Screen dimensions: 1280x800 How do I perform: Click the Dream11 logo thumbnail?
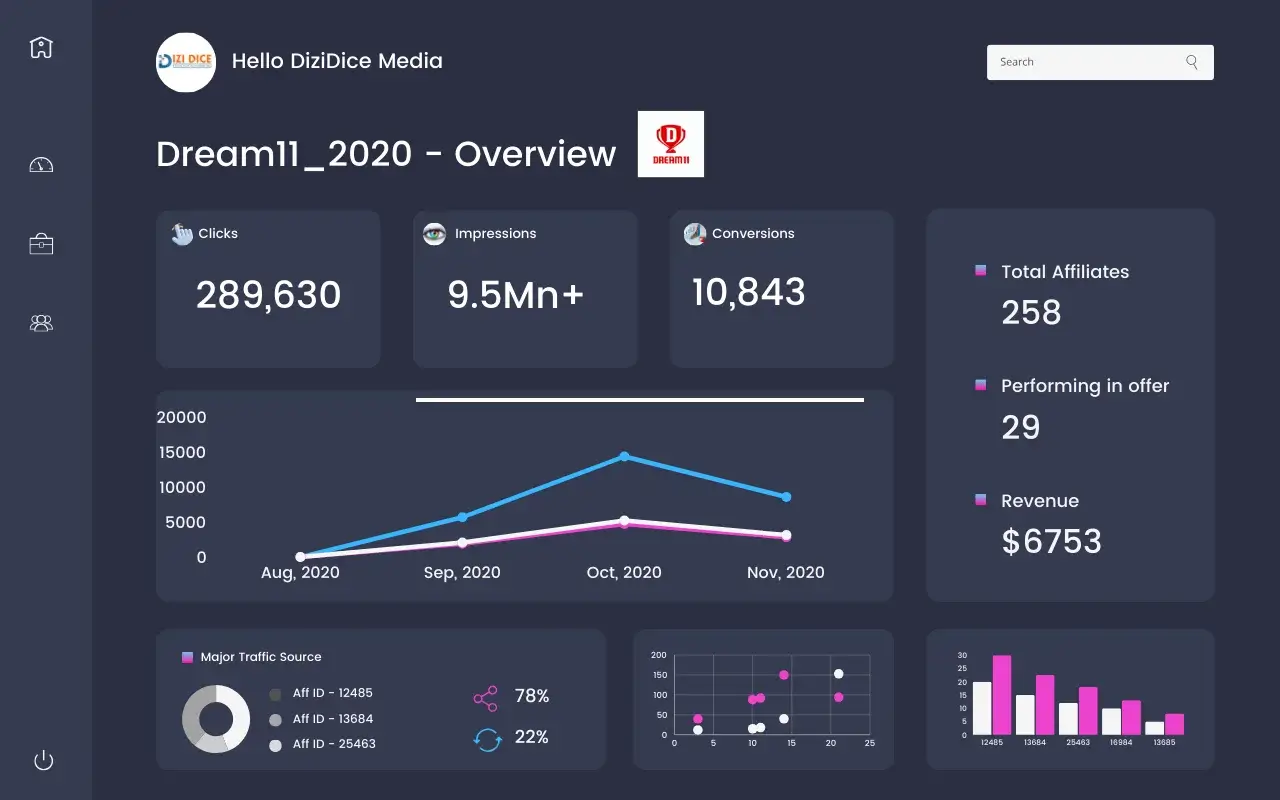coord(670,144)
